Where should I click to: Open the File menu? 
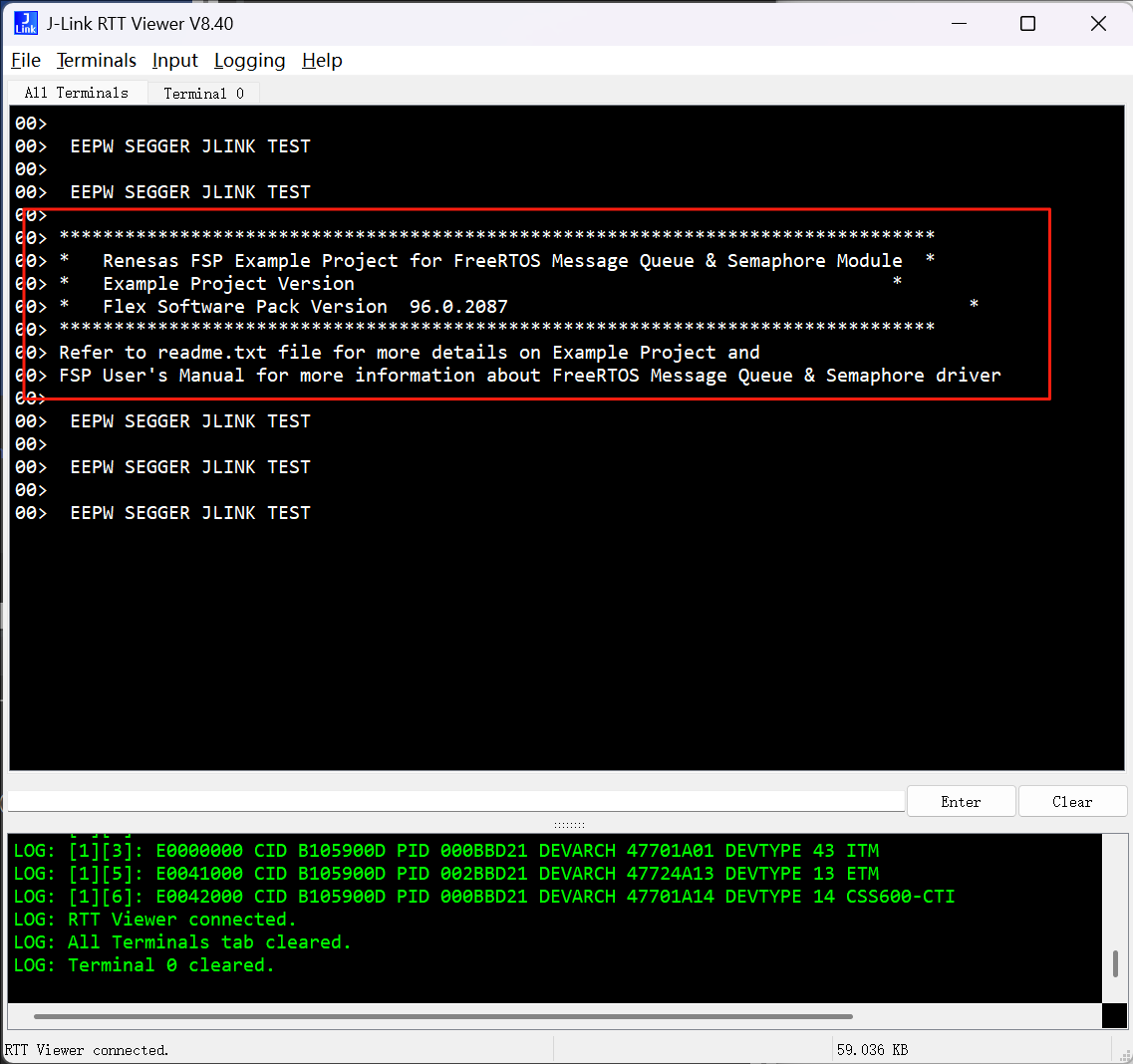coord(26,61)
